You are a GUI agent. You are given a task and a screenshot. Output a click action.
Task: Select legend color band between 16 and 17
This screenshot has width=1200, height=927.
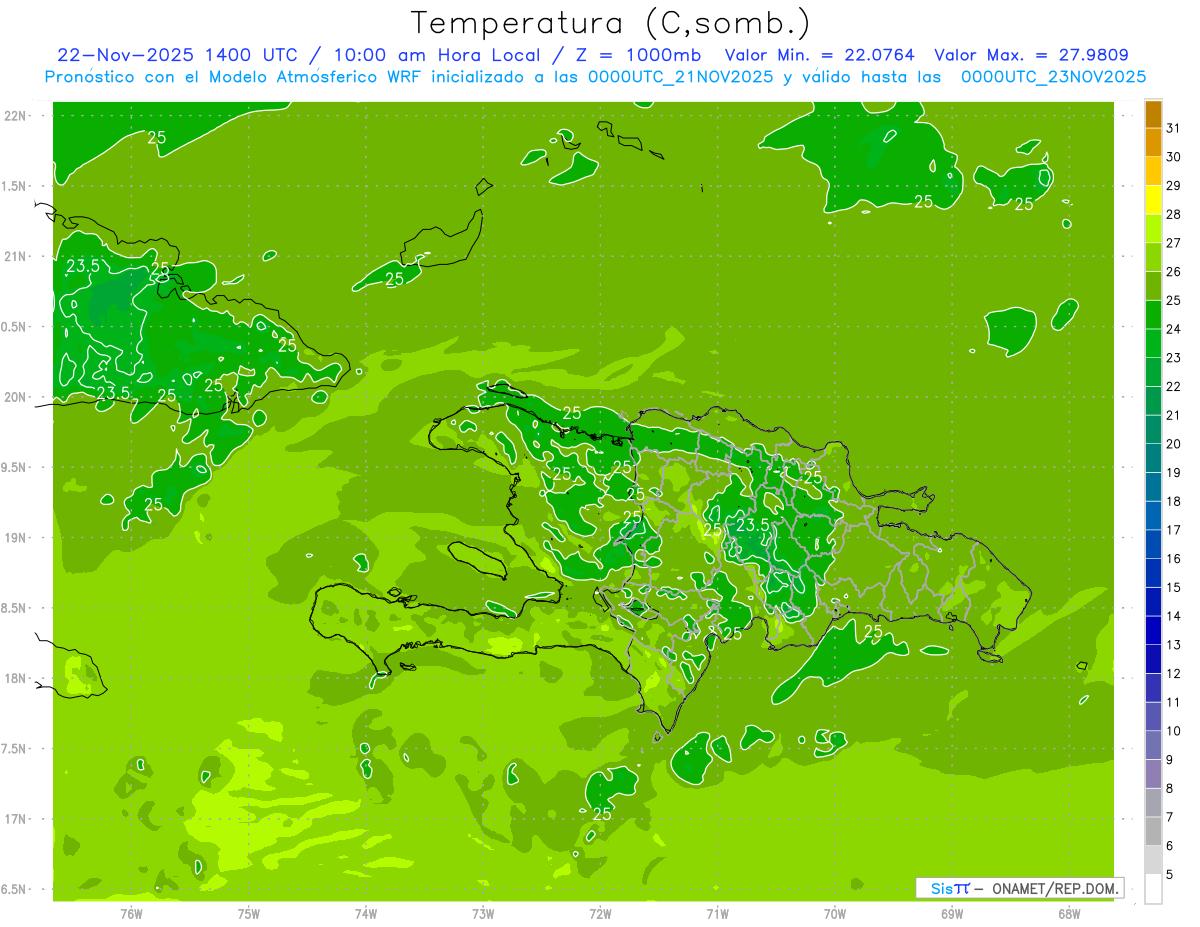tap(1153, 545)
